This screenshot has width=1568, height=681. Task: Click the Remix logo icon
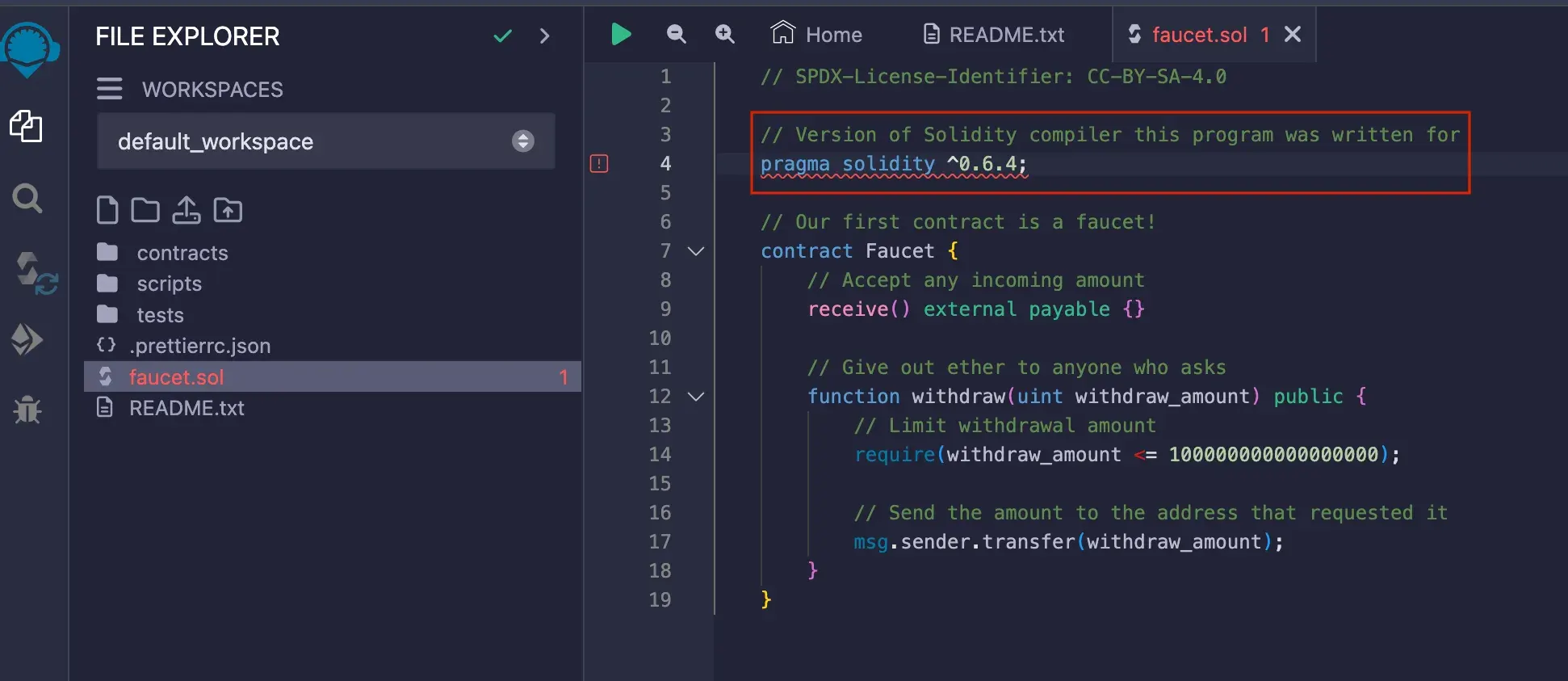(x=29, y=48)
